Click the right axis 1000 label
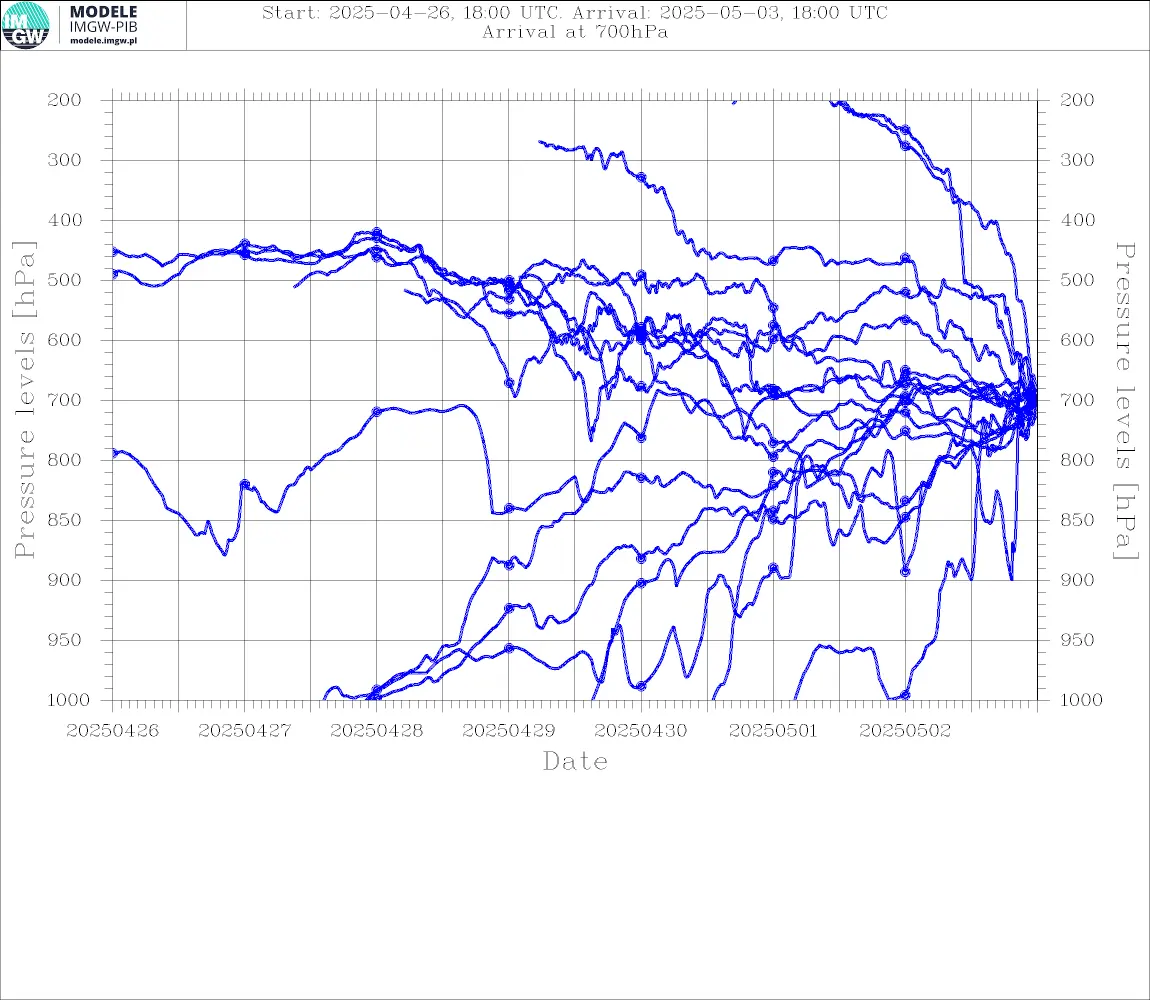The image size is (1150, 1000). coord(1081,700)
